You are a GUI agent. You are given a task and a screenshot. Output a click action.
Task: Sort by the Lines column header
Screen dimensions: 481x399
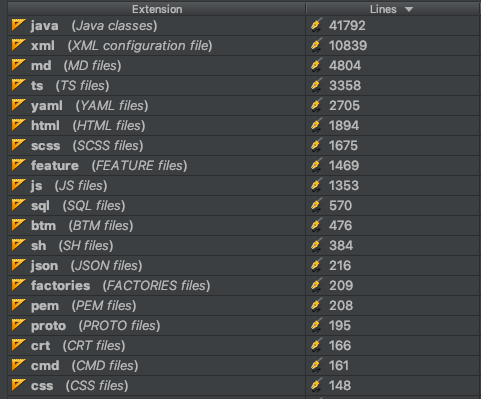click(393, 9)
